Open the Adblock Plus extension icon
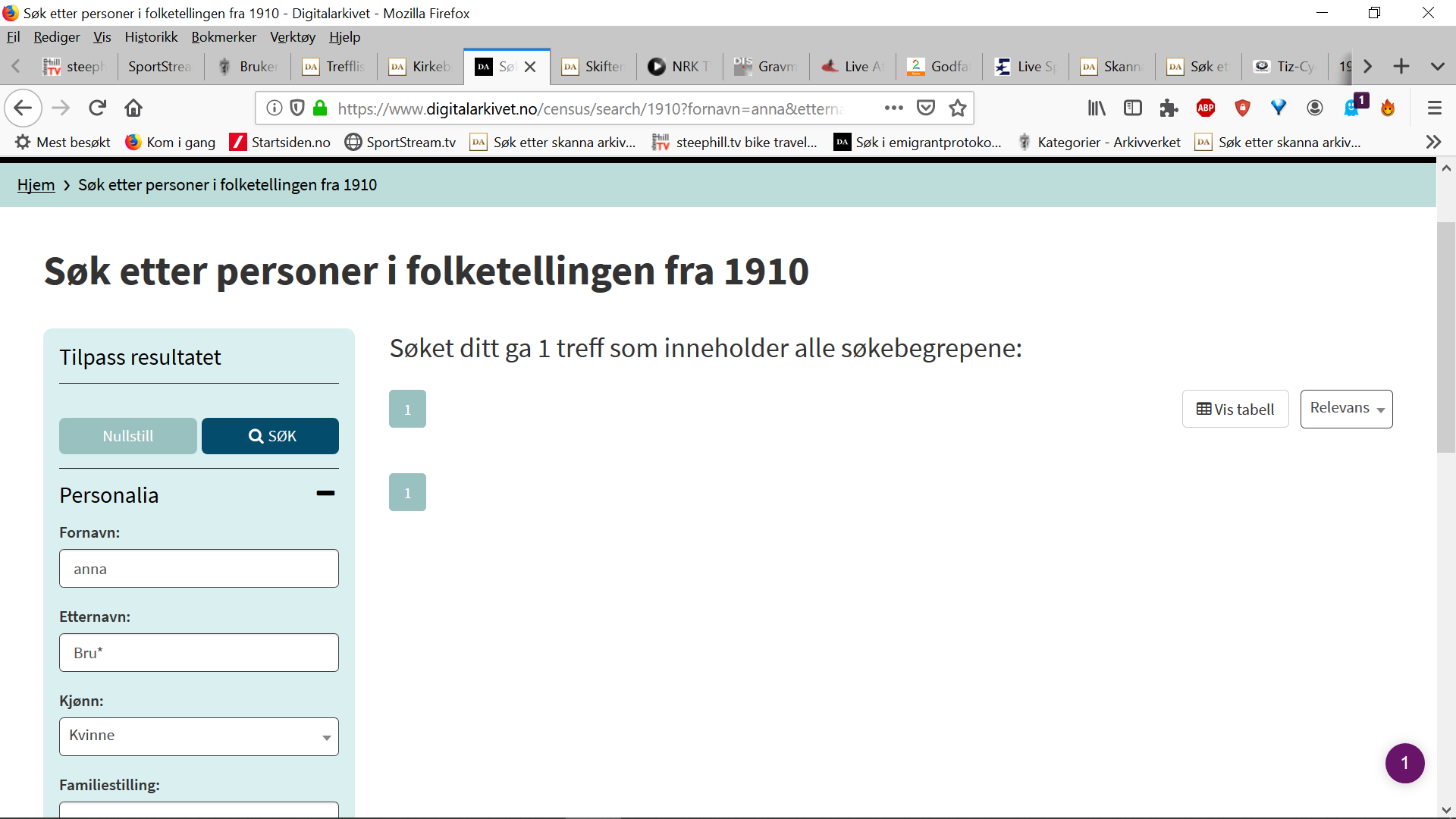This screenshot has height=819, width=1456. [1206, 108]
